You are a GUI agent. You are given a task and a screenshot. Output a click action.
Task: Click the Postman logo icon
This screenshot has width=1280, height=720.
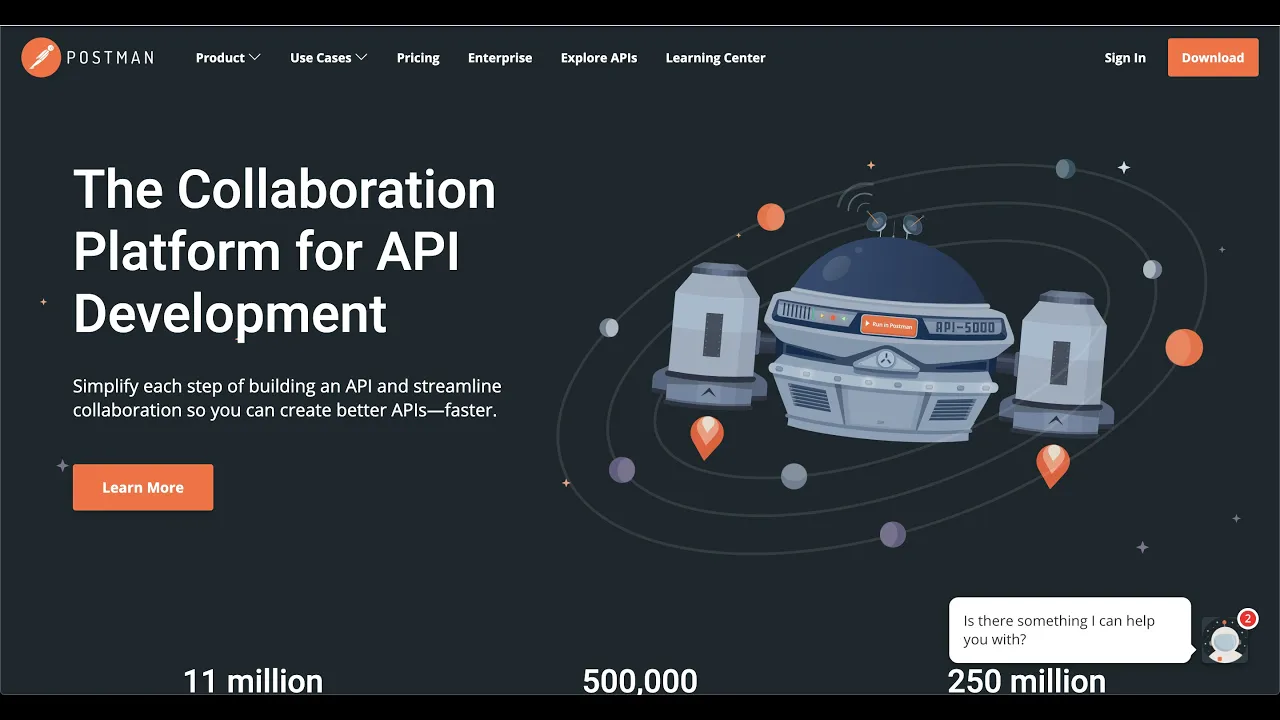click(41, 57)
